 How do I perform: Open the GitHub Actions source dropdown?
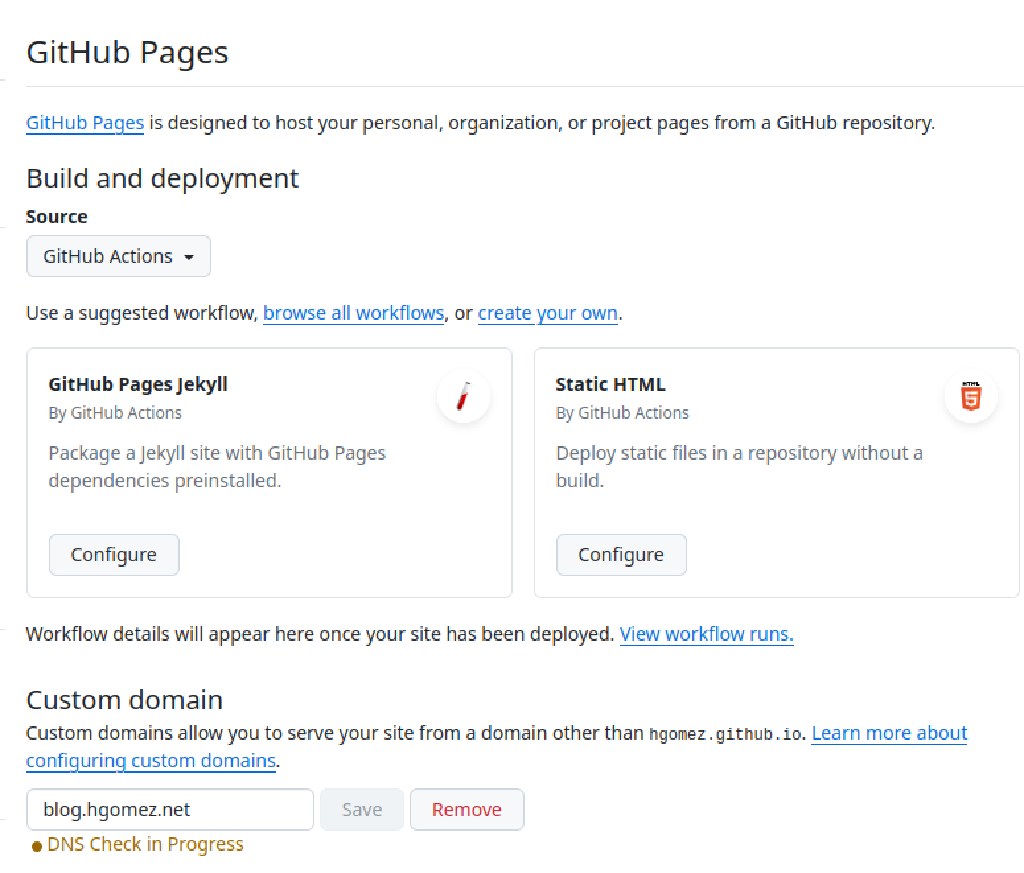[x=118, y=256]
